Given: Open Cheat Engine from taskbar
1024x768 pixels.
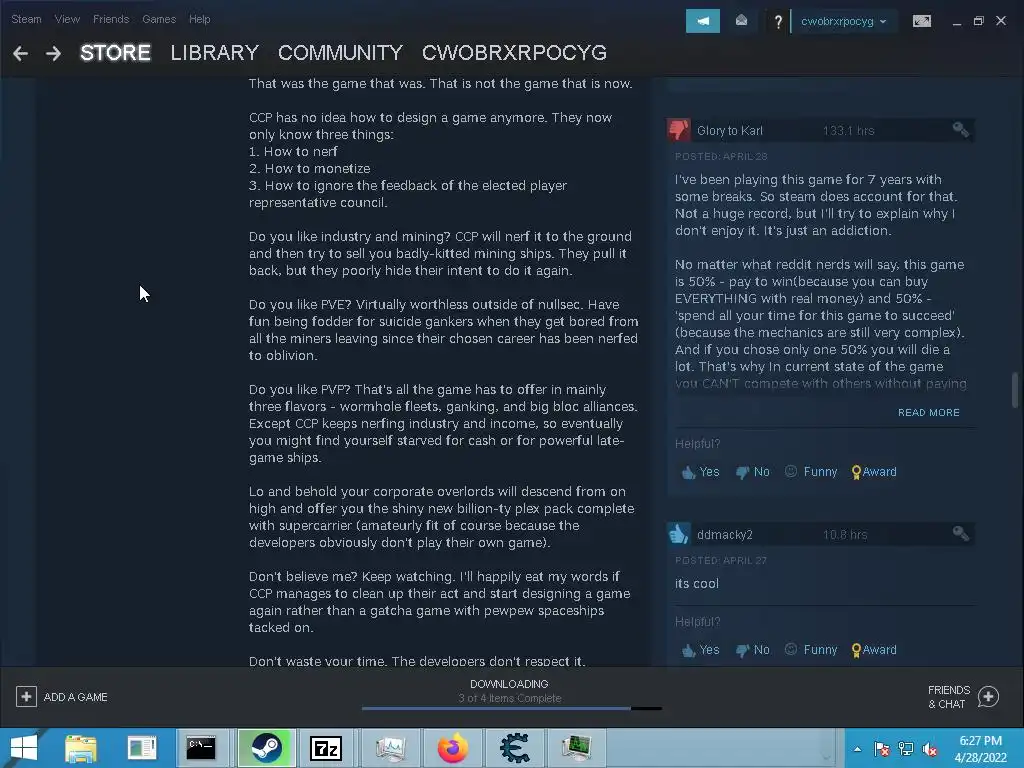Looking at the screenshot, I should pos(515,748).
